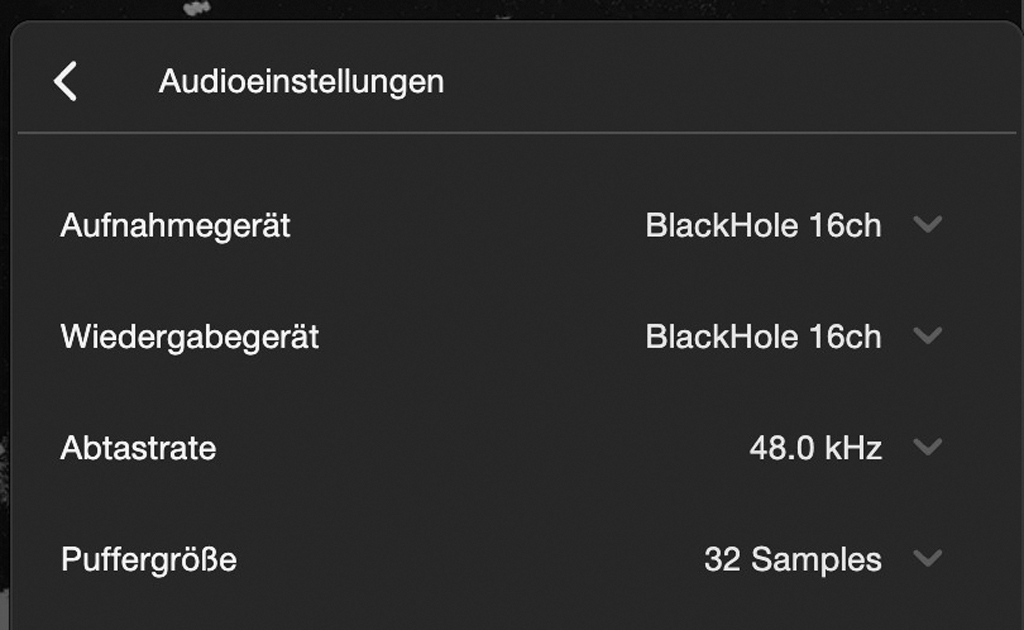Click empty space between Abtastrate and 48.0 kHz
1024x630 pixels.
480,448
